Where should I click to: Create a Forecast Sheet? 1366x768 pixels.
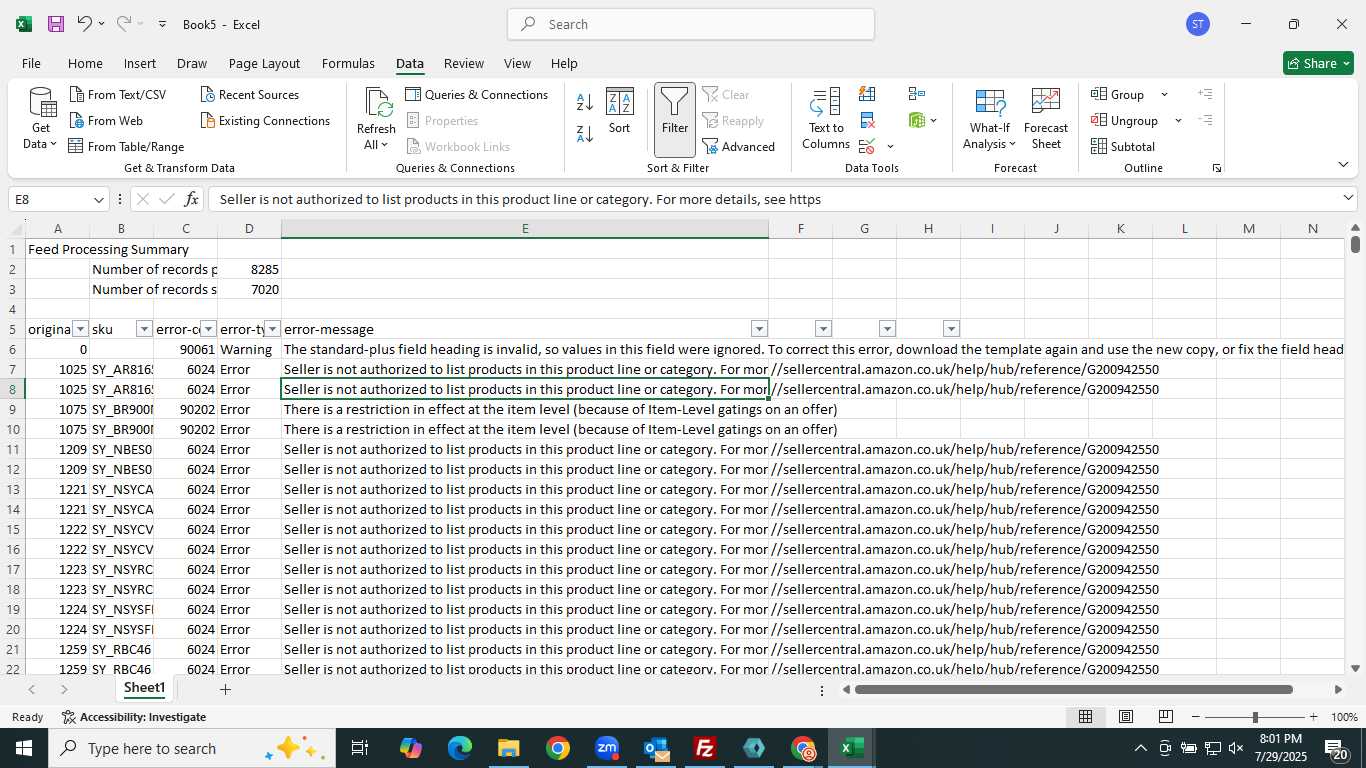coord(1046,119)
